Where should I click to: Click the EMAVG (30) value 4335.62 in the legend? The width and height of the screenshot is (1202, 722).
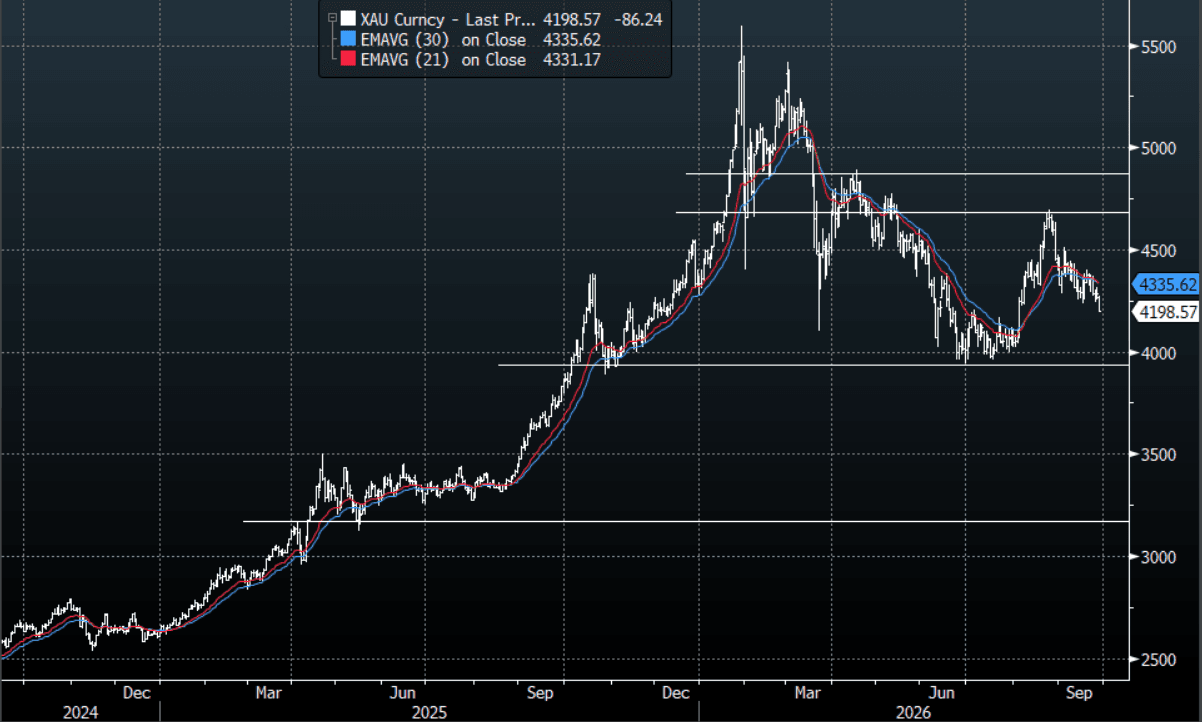(572, 39)
